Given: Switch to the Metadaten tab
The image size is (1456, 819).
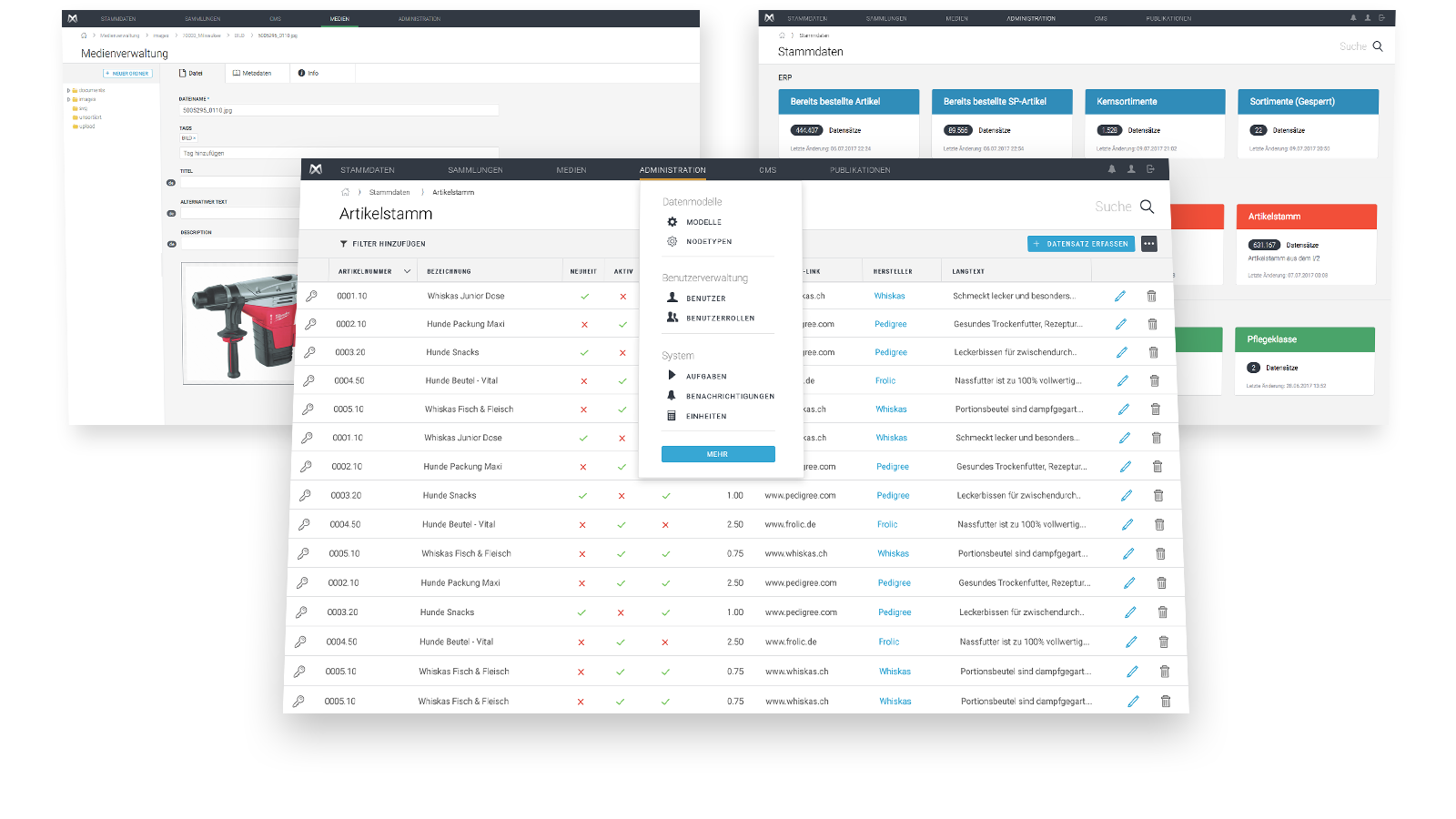Looking at the screenshot, I should [x=257, y=73].
